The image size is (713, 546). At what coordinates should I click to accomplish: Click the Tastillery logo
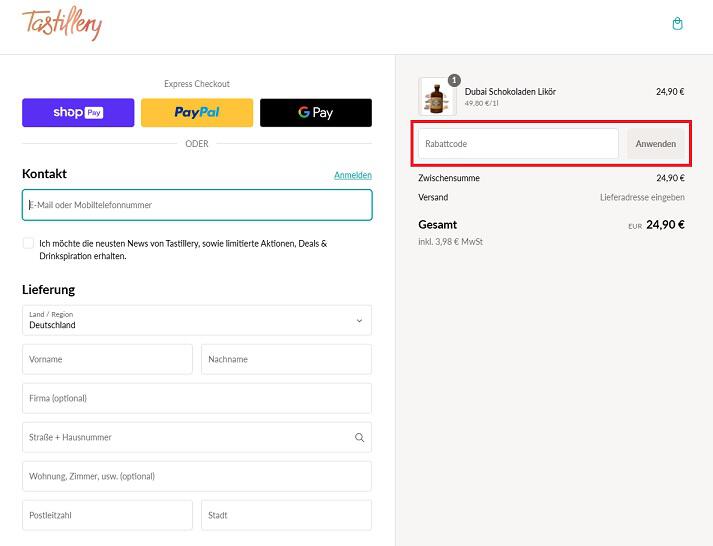click(x=62, y=24)
